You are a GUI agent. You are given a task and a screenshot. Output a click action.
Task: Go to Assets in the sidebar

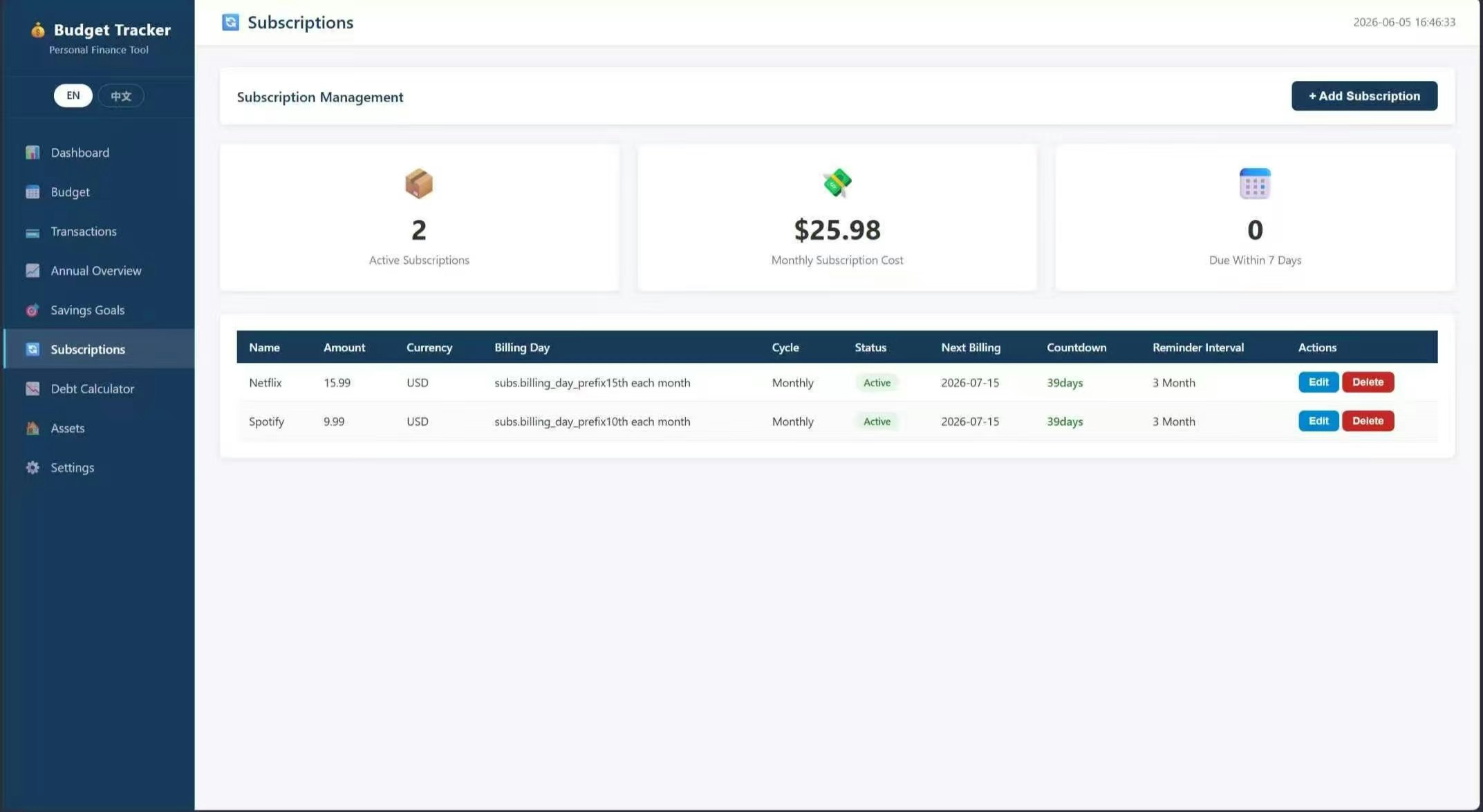tap(100, 428)
